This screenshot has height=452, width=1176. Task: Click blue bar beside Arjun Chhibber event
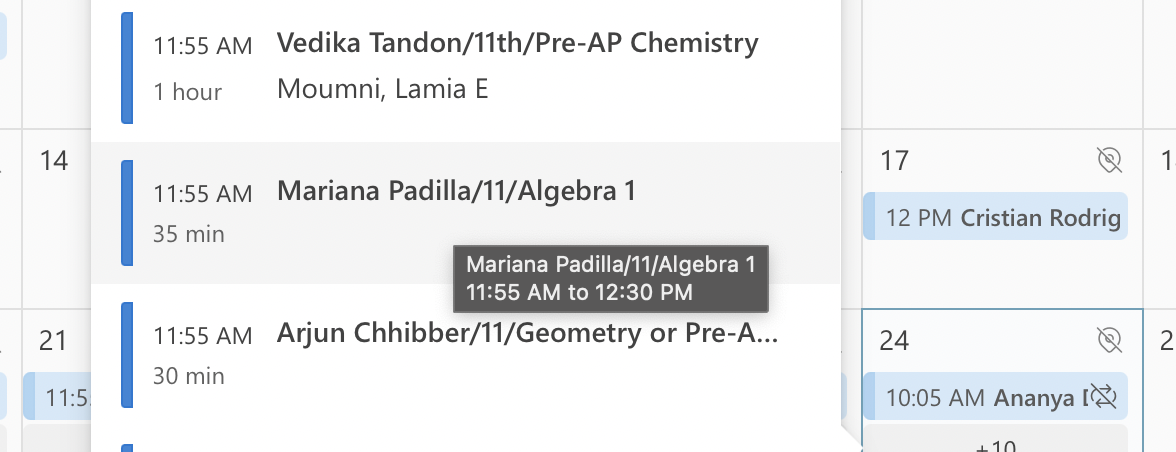pyautogui.click(x=127, y=355)
